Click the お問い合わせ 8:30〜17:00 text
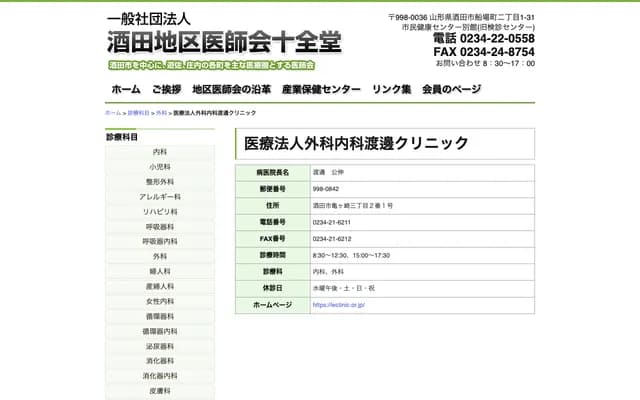Screen dimensions: 640x400 click(x=485, y=63)
